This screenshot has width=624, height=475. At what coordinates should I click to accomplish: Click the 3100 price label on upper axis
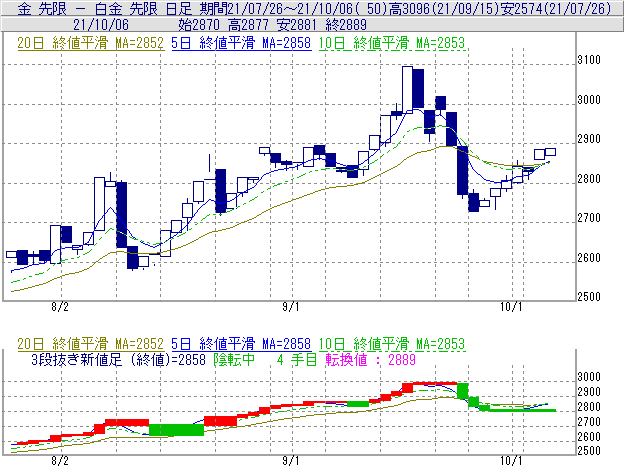coord(590,61)
